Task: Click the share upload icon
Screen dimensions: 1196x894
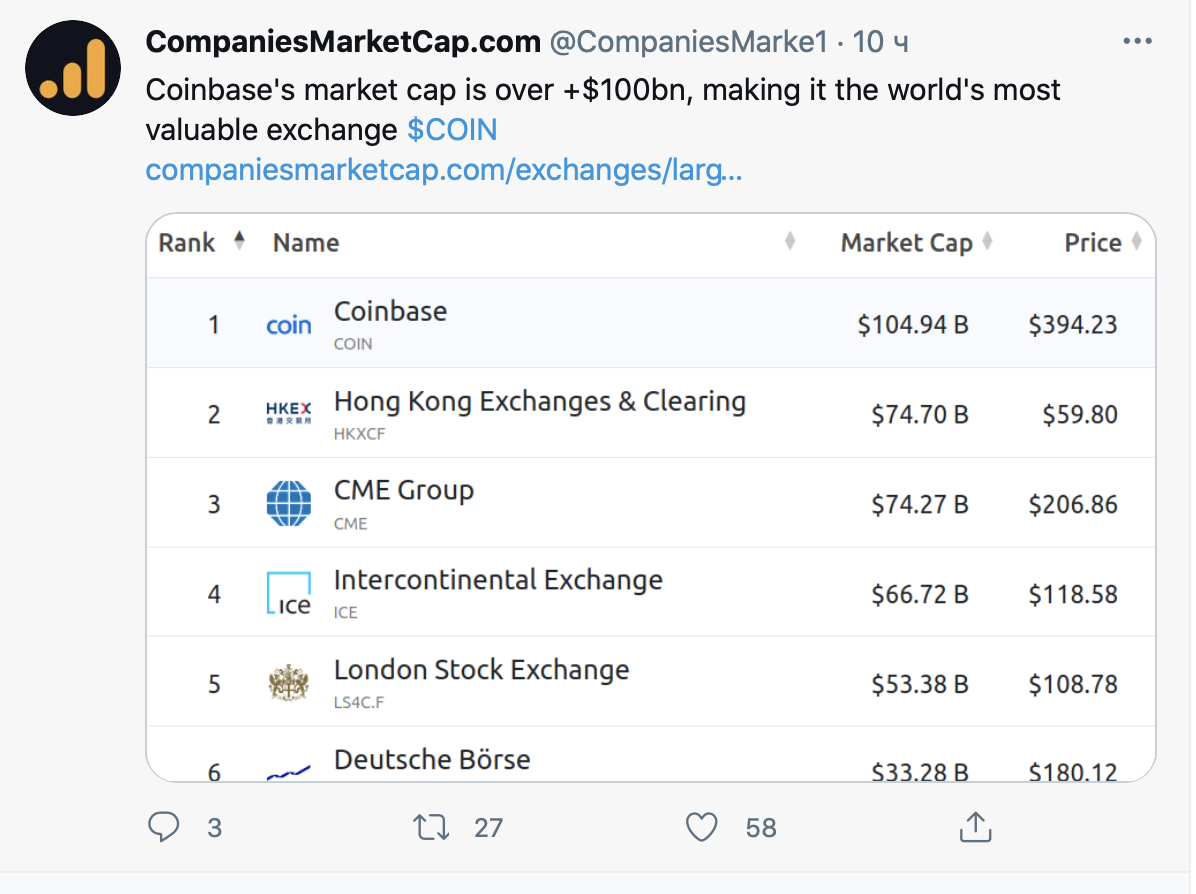Action: (x=974, y=827)
